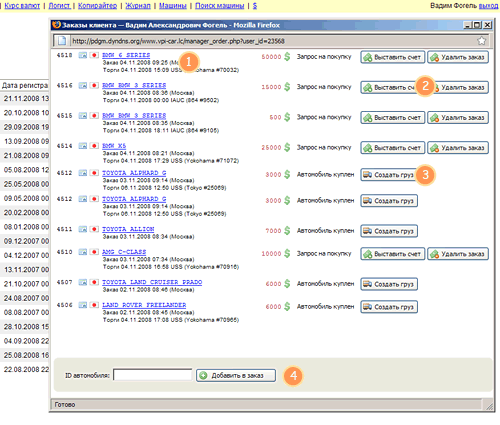Click Создать груз for LAND ROVER FREELANDER
Image resolution: width=500 pixels, height=425 pixels.
[x=389, y=307]
